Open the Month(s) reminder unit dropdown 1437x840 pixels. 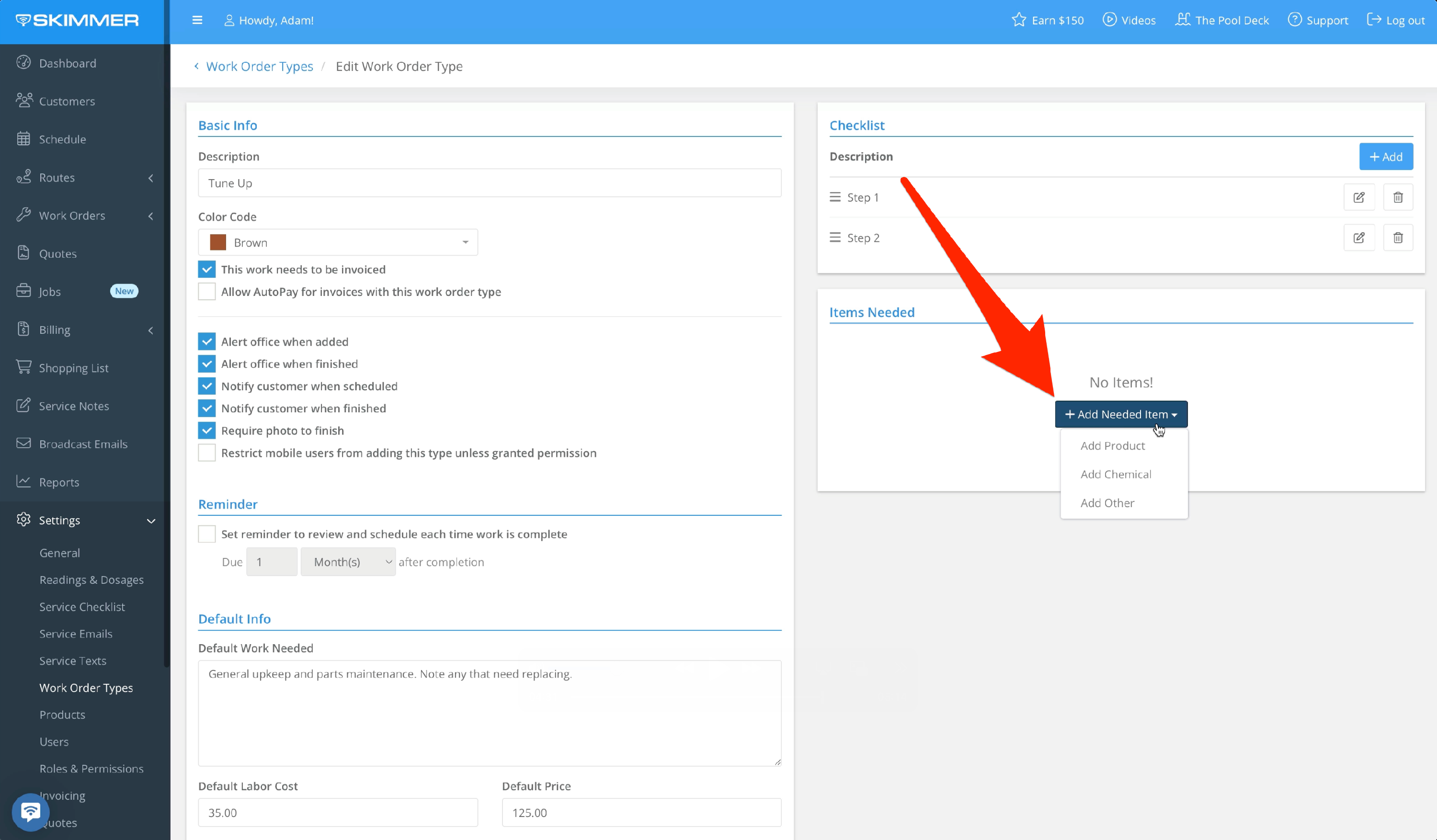(348, 562)
